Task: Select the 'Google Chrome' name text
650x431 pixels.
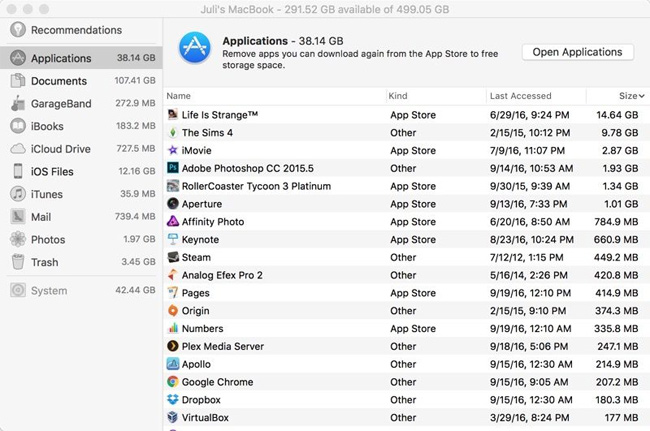Action: click(217, 382)
